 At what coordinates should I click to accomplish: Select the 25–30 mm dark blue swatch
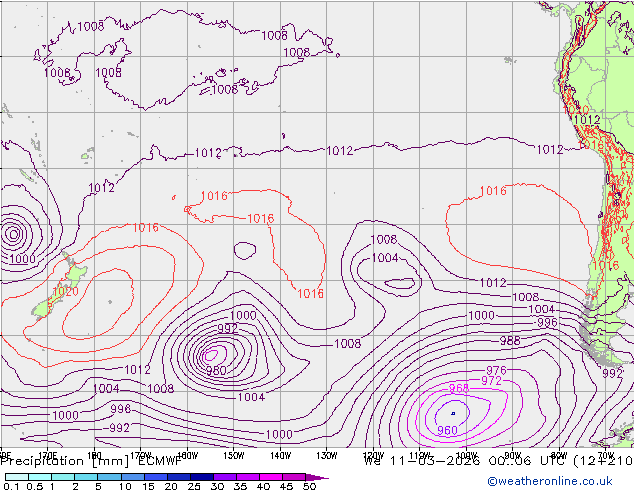pyautogui.click(x=201, y=477)
